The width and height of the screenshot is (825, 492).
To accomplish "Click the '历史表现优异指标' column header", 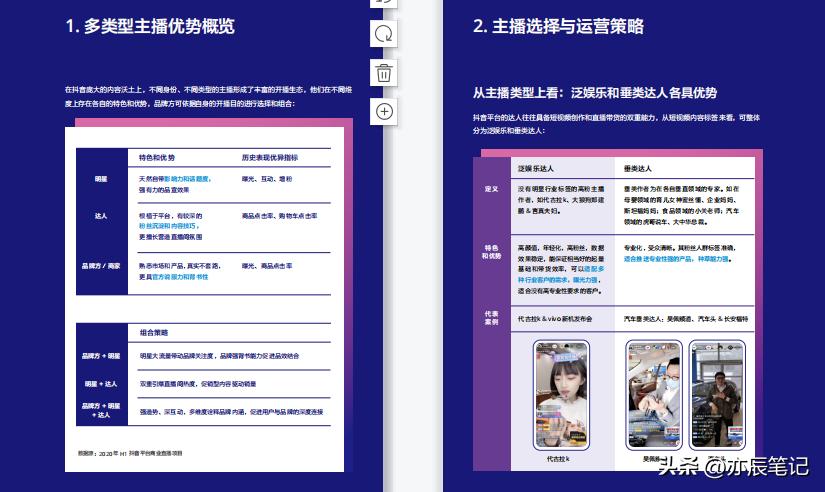I will point(269,157).
